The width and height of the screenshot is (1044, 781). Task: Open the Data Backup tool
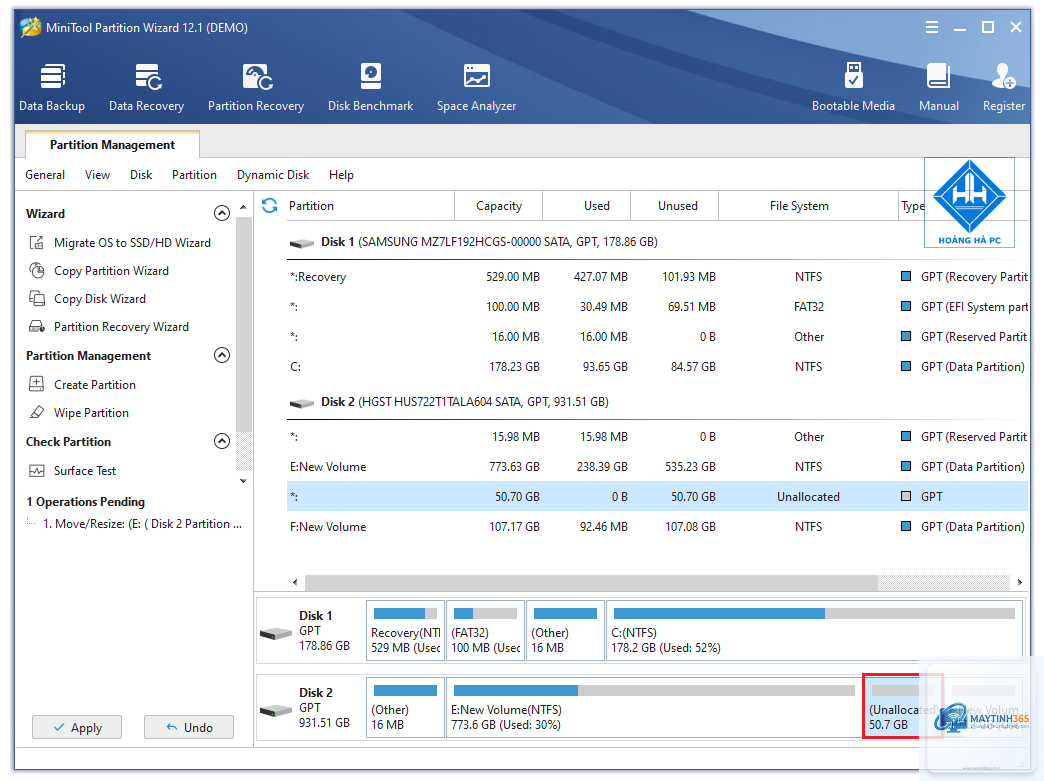point(52,87)
